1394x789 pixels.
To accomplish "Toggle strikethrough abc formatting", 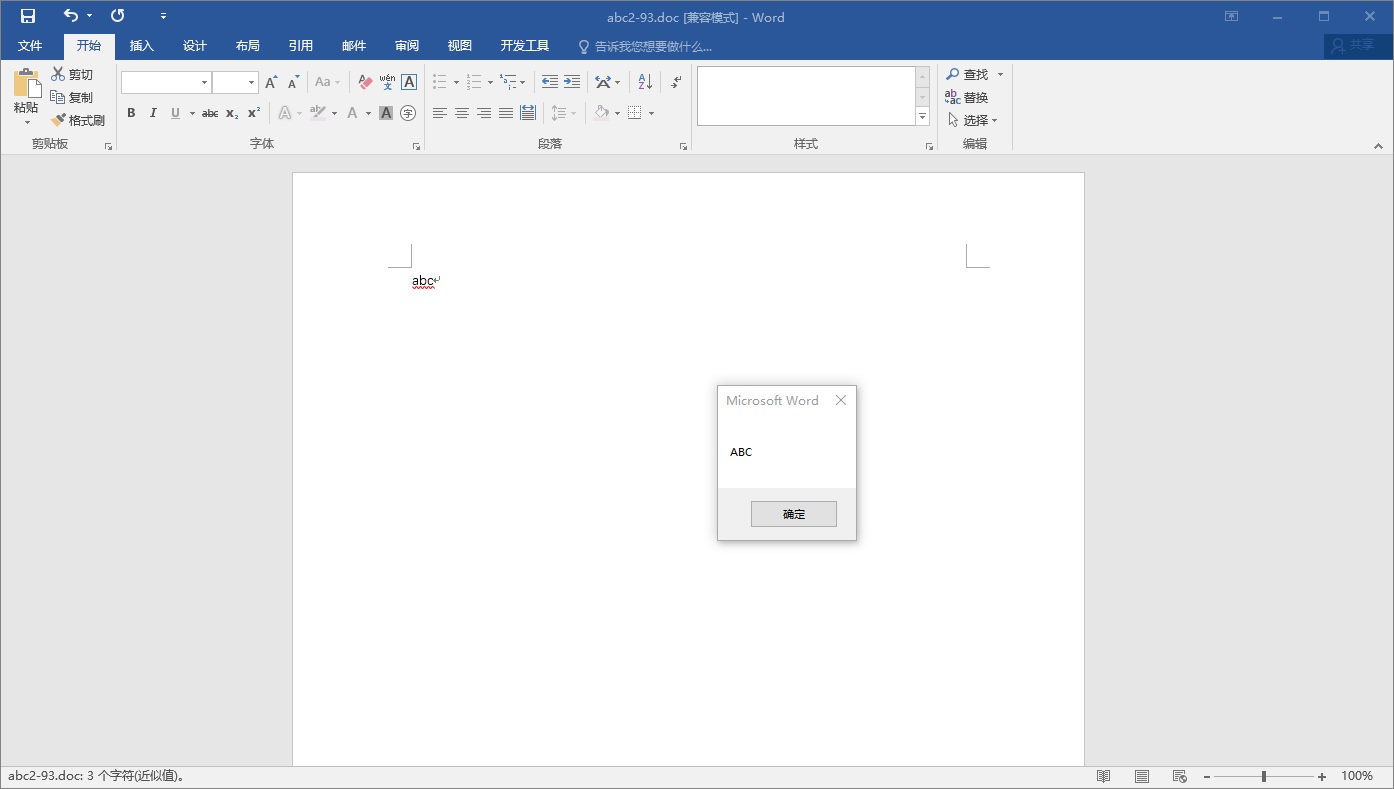I will [210, 114].
